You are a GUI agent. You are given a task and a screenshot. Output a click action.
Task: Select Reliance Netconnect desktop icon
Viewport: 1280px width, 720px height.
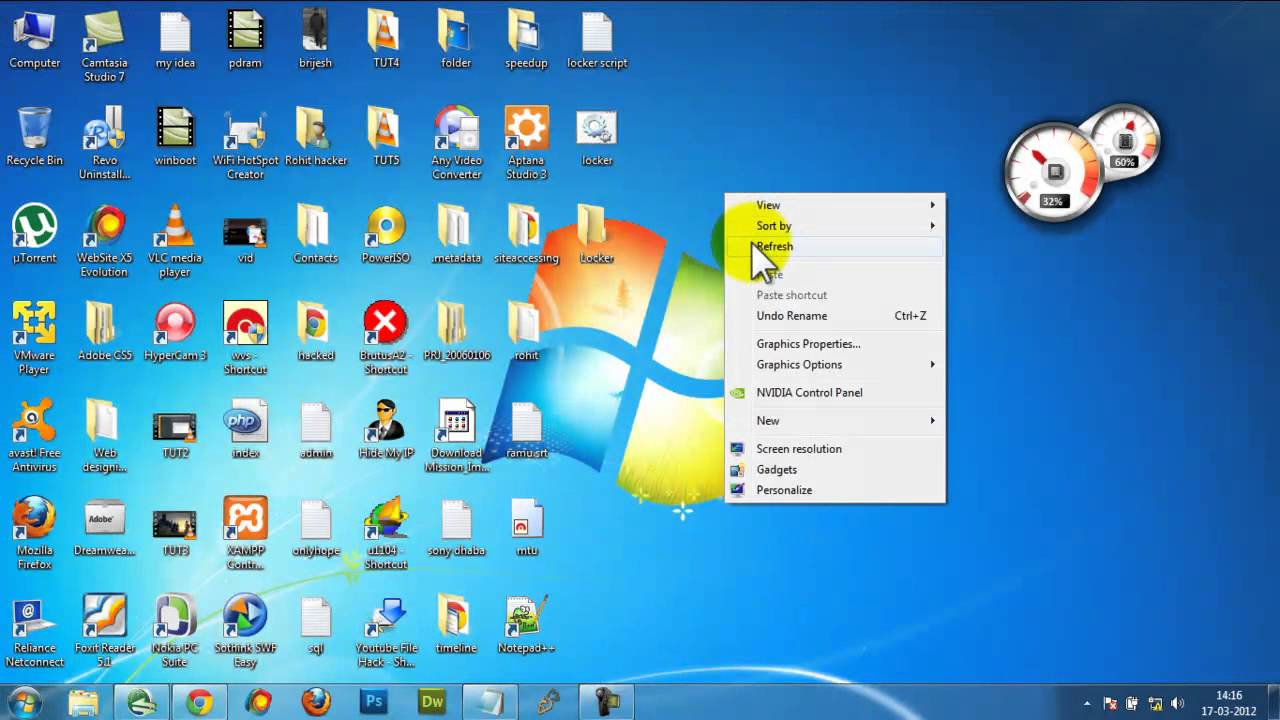click(34, 632)
